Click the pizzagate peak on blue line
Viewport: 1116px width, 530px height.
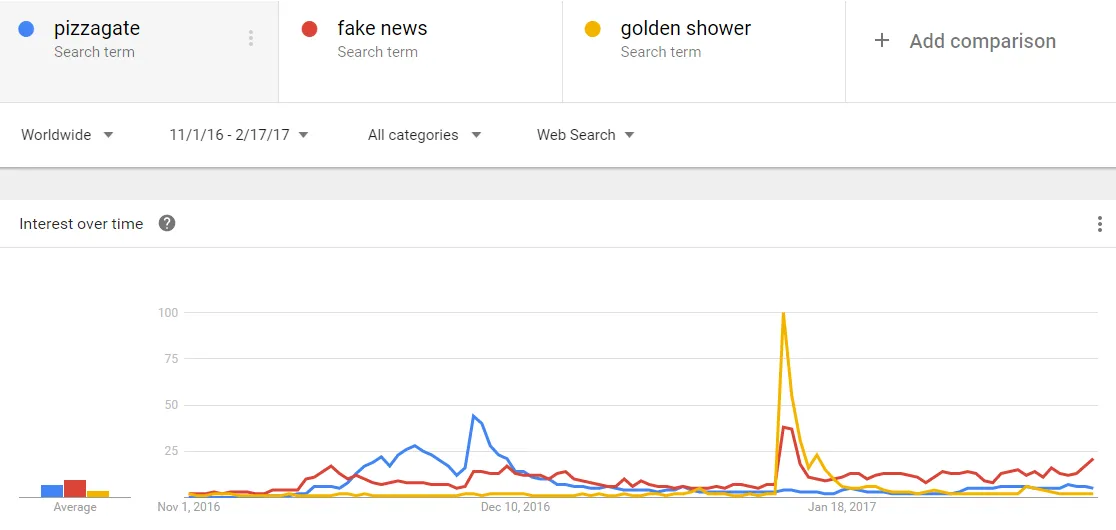point(473,415)
